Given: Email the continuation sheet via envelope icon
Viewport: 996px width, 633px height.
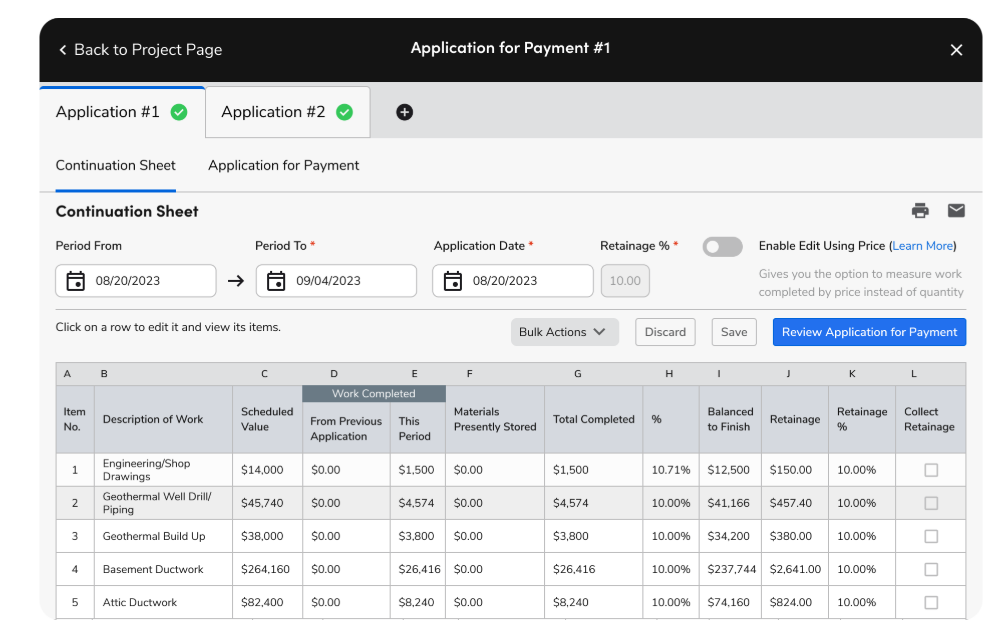Looking at the screenshot, I should click(x=956, y=211).
